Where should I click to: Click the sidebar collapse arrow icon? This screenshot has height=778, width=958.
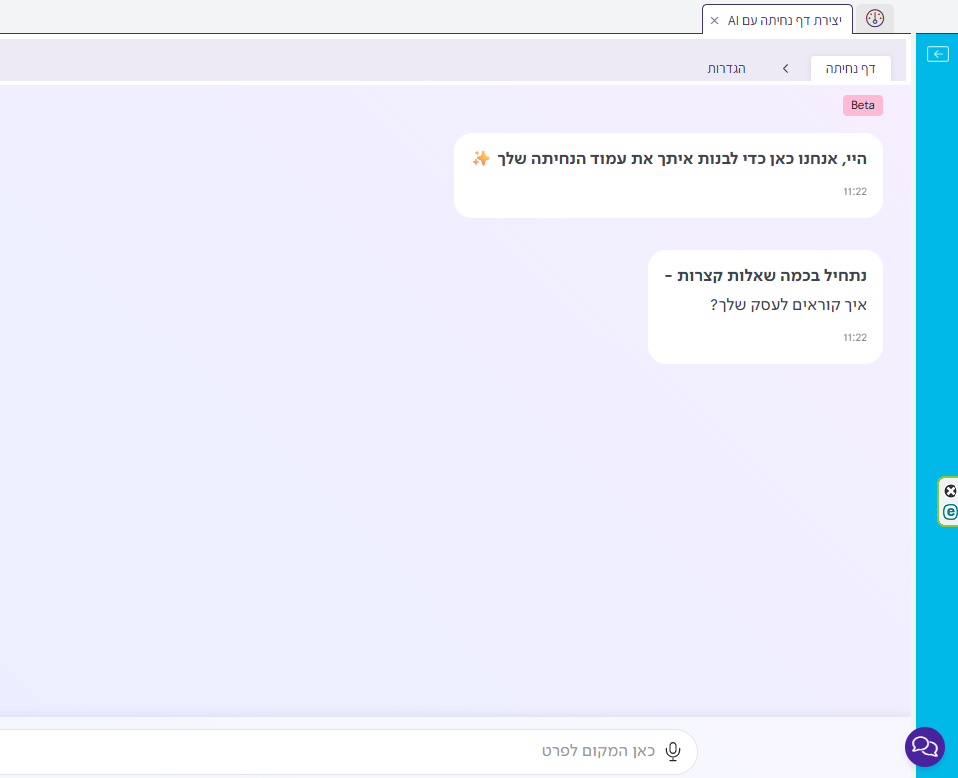pos(937,54)
